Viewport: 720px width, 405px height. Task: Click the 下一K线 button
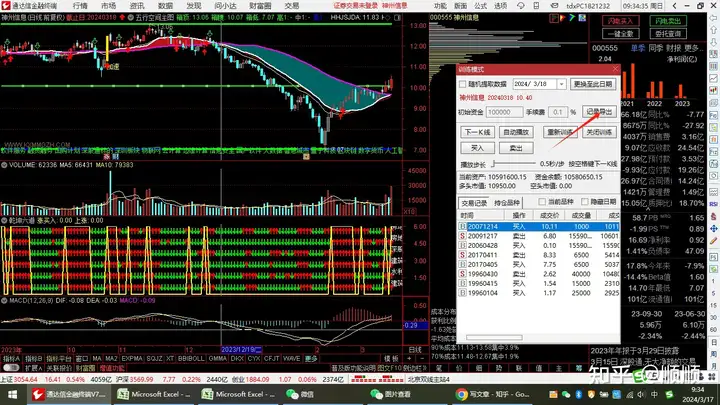tap(477, 132)
